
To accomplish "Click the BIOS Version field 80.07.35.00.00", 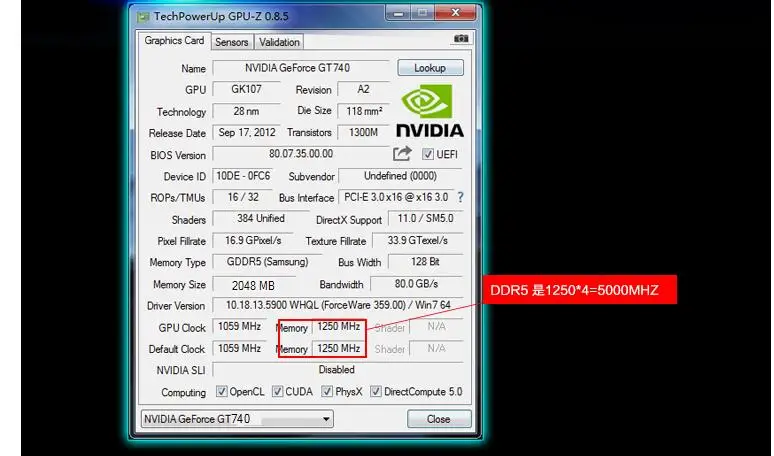I will click(301, 154).
